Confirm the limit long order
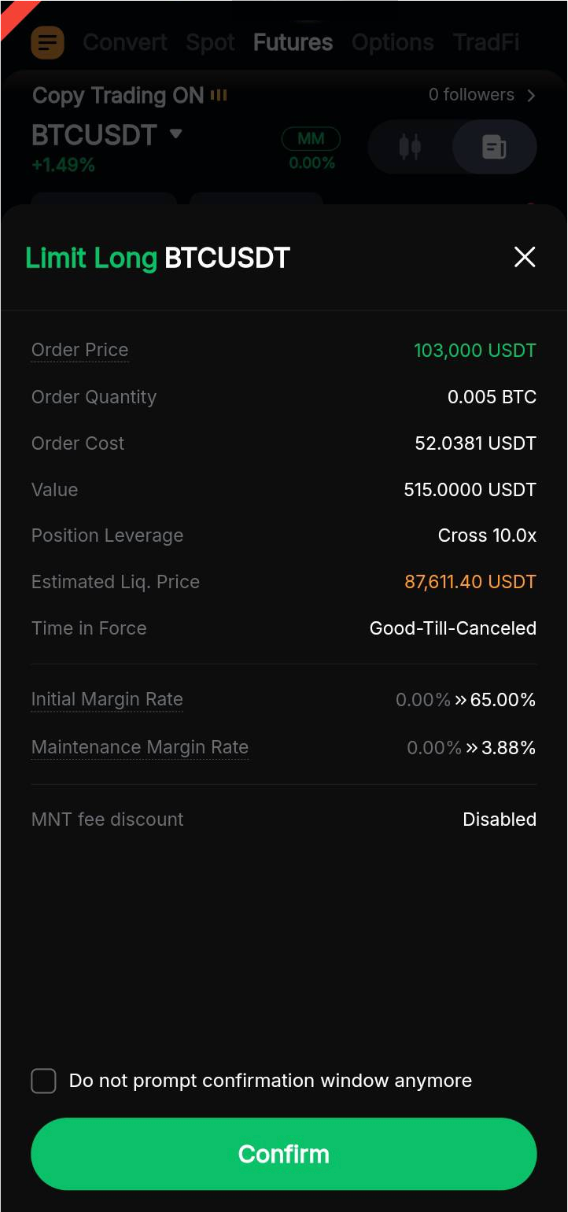 (284, 1154)
